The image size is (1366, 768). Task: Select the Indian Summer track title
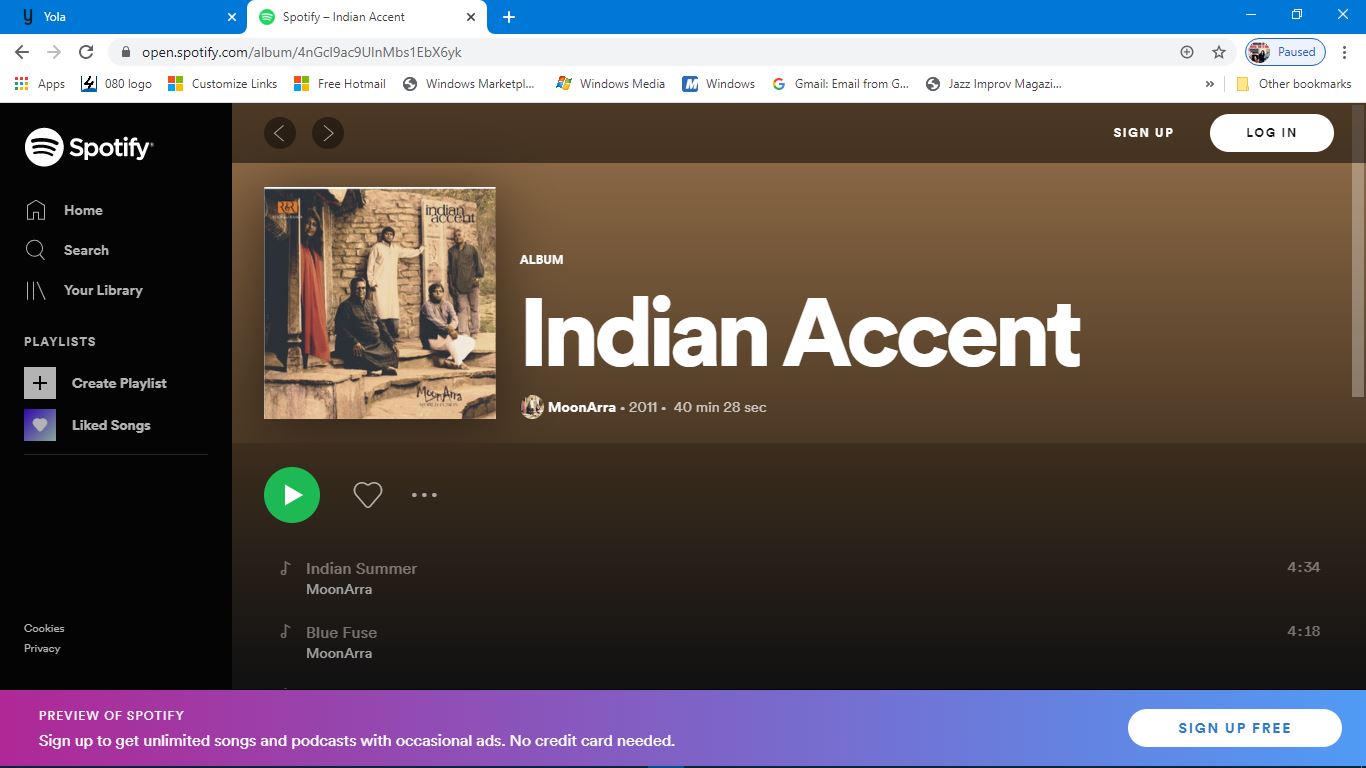tap(361, 568)
